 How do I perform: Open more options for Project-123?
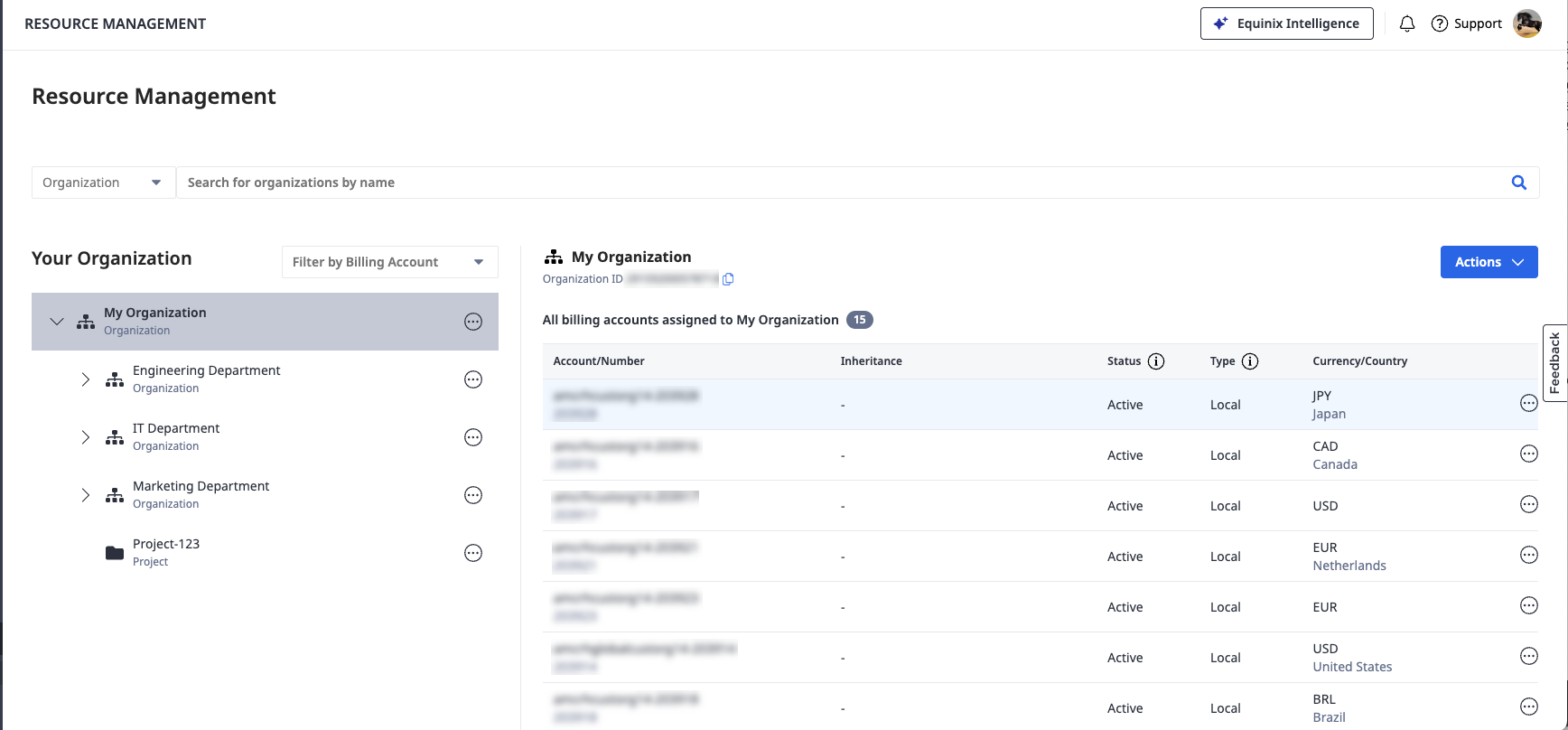point(472,553)
